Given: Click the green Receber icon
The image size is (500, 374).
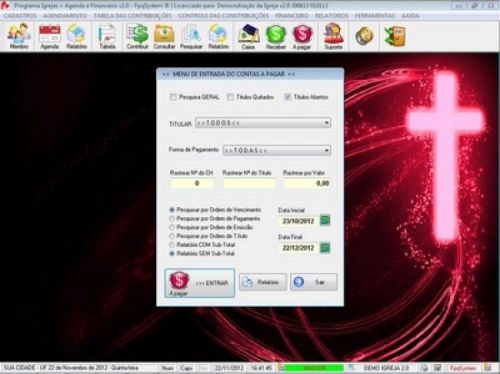Looking at the screenshot, I should coord(276,36).
